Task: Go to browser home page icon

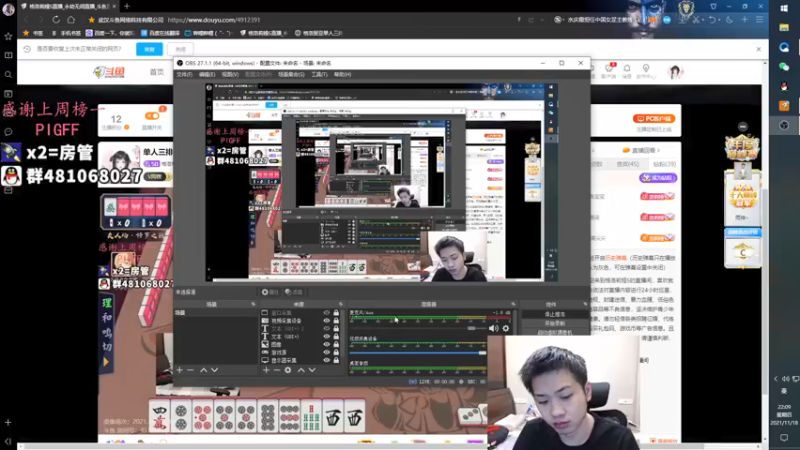Action: pyautogui.click(x=71, y=19)
